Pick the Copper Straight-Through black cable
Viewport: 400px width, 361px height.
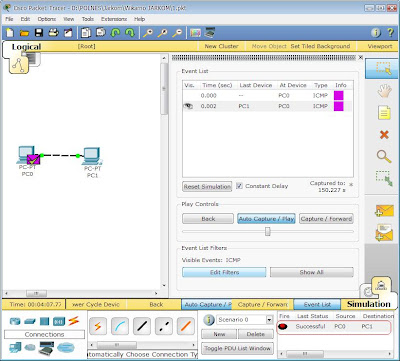[142, 326]
